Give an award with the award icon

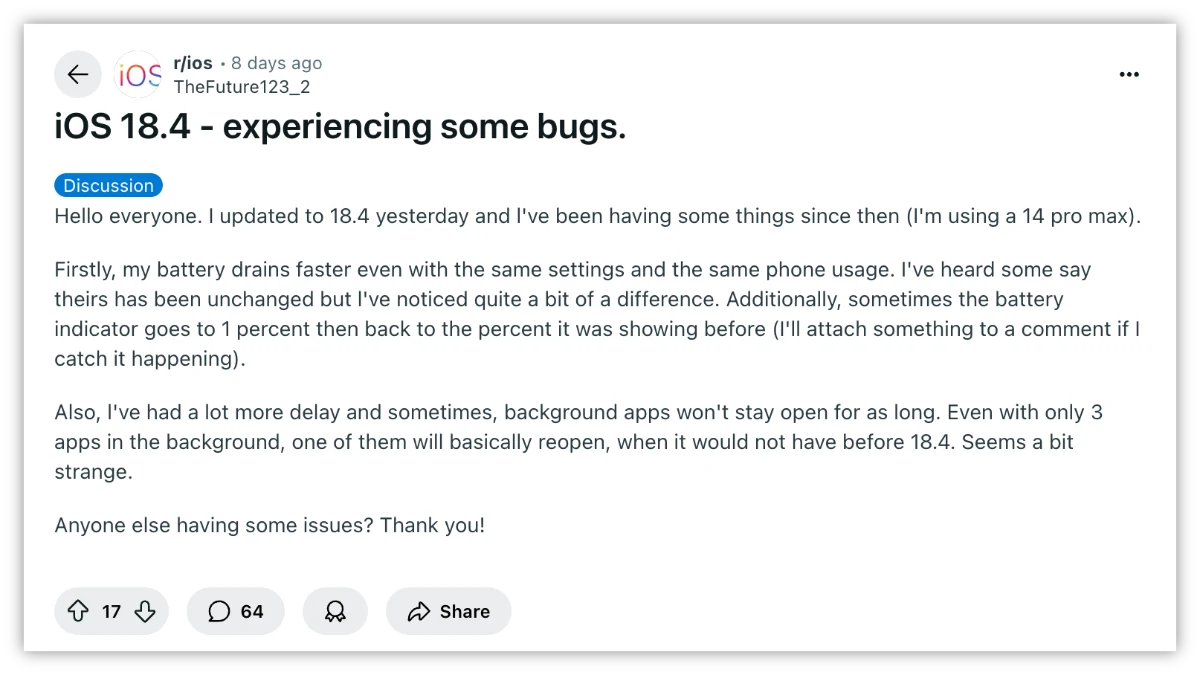tap(335, 611)
